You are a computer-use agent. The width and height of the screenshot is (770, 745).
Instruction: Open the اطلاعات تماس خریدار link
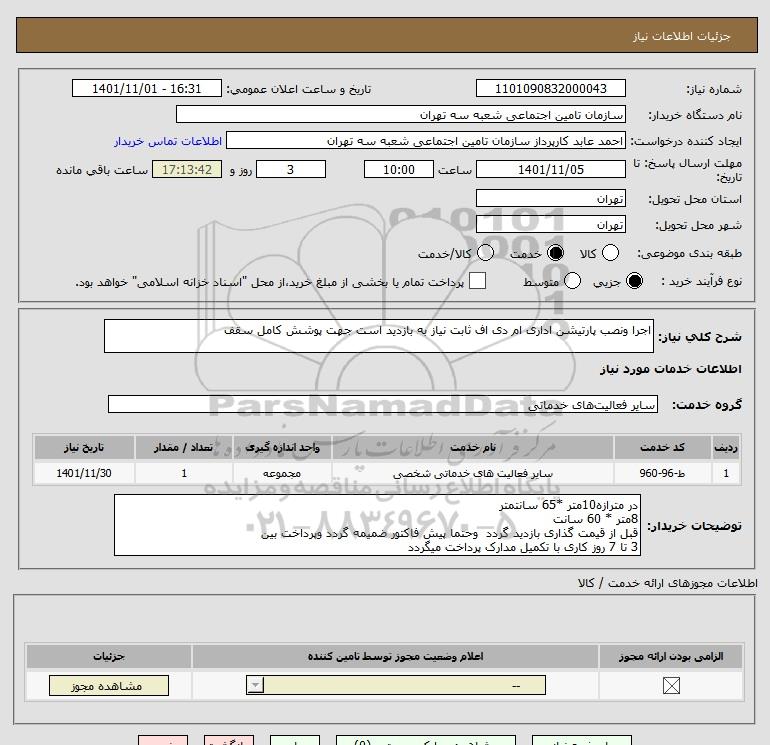(168, 141)
